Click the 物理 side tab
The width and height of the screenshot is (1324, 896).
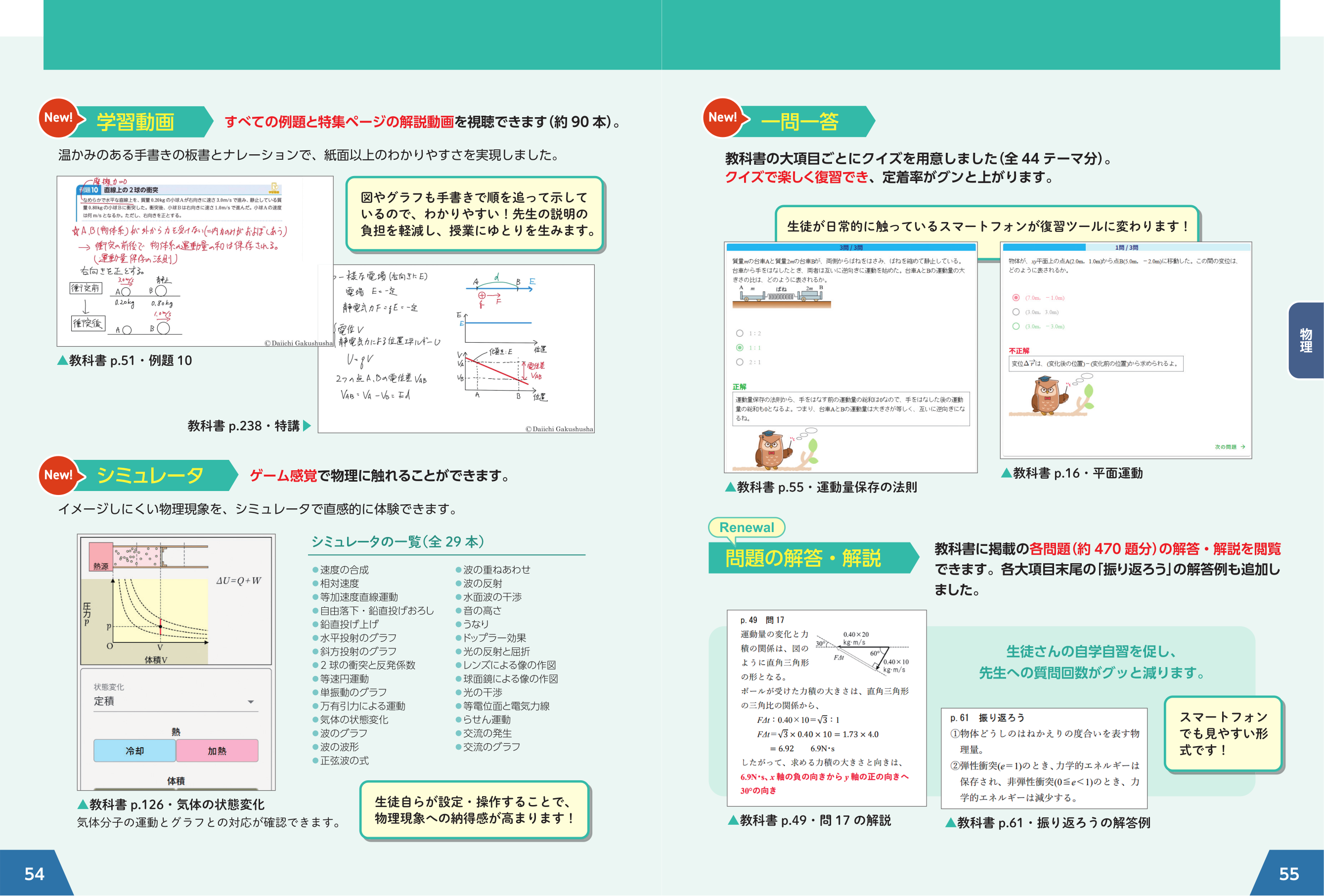point(1306,340)
